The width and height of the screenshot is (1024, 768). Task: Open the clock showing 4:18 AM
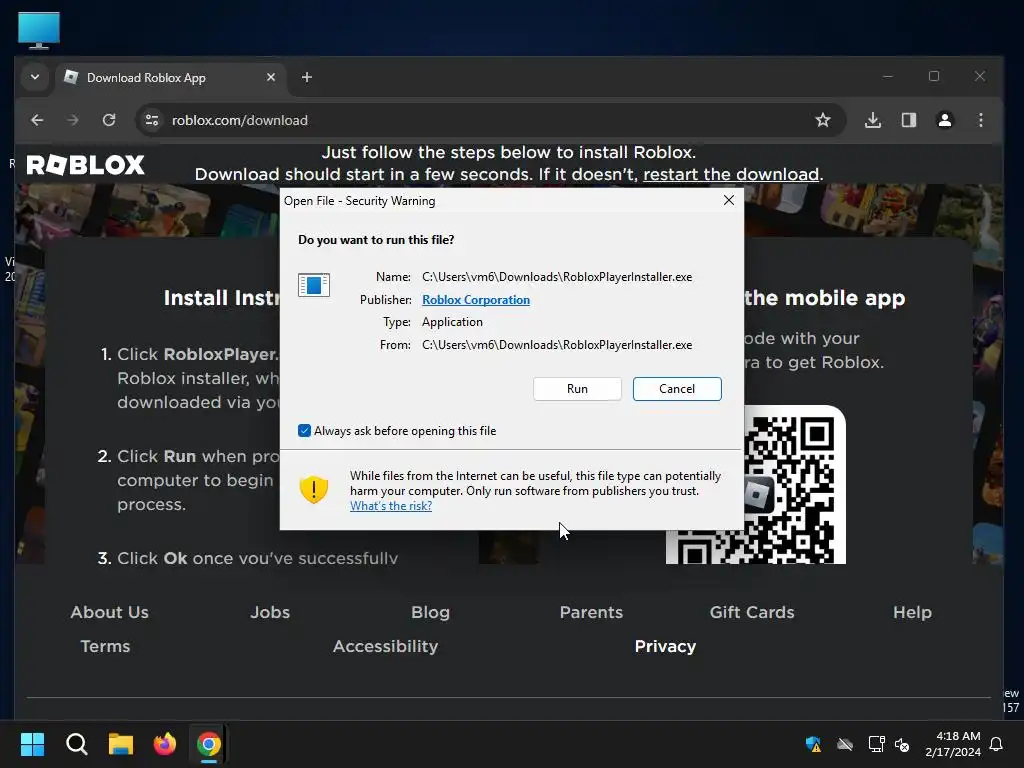[953, 744]
